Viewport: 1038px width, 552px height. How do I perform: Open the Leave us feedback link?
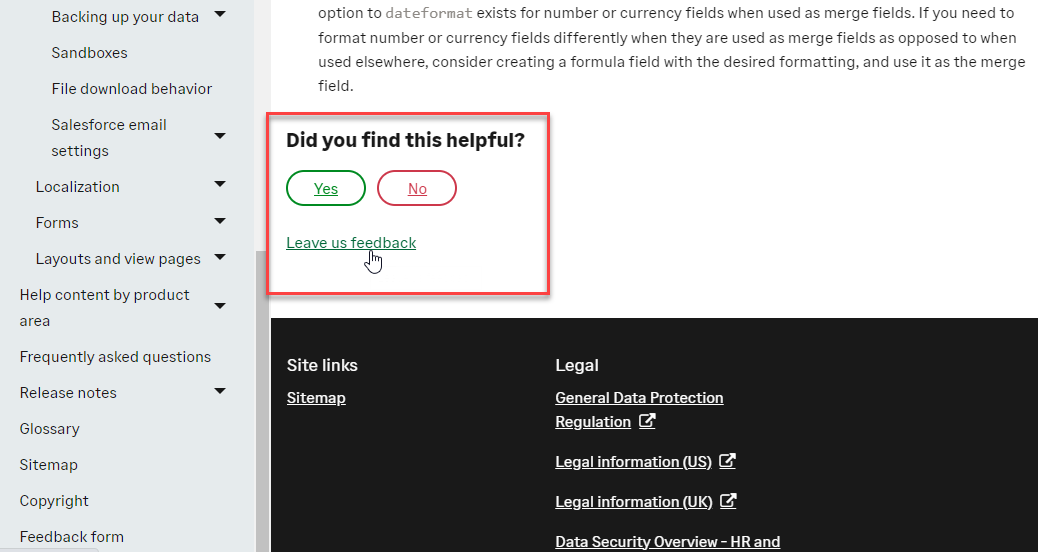click(351, 243)
